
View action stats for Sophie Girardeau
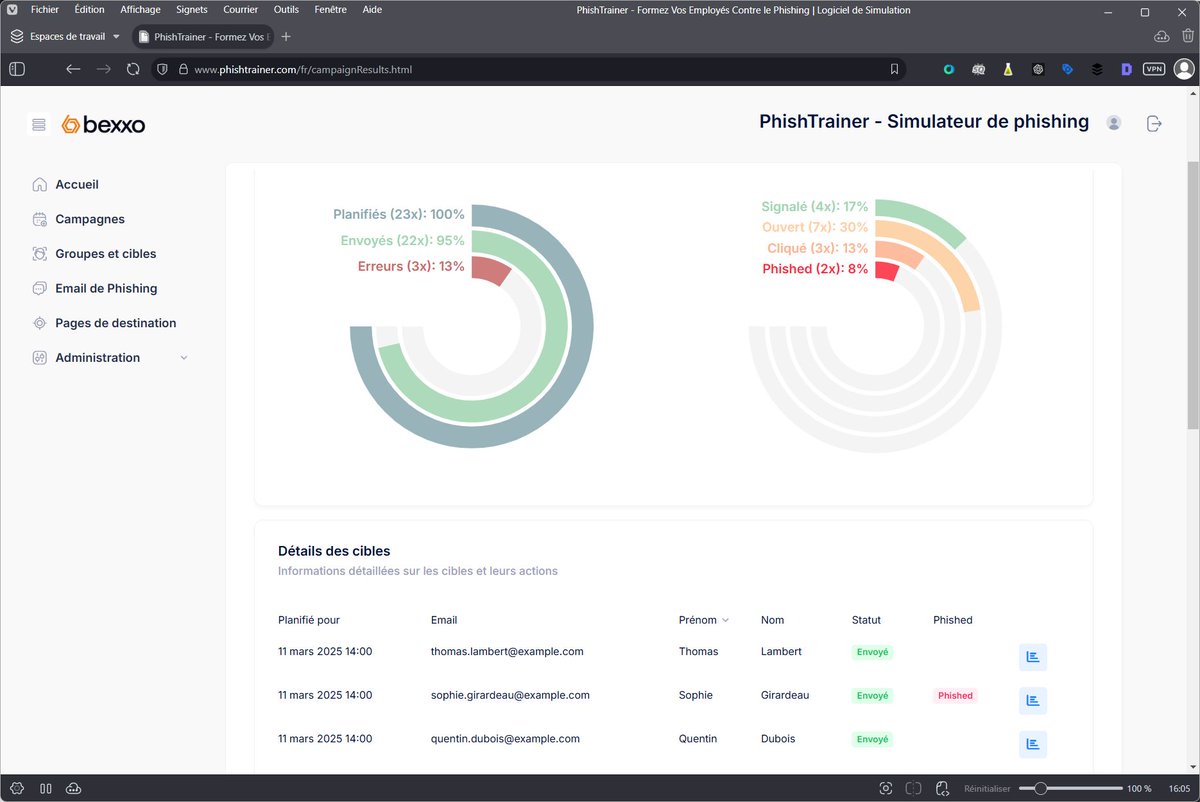[x=1033, y=701]
